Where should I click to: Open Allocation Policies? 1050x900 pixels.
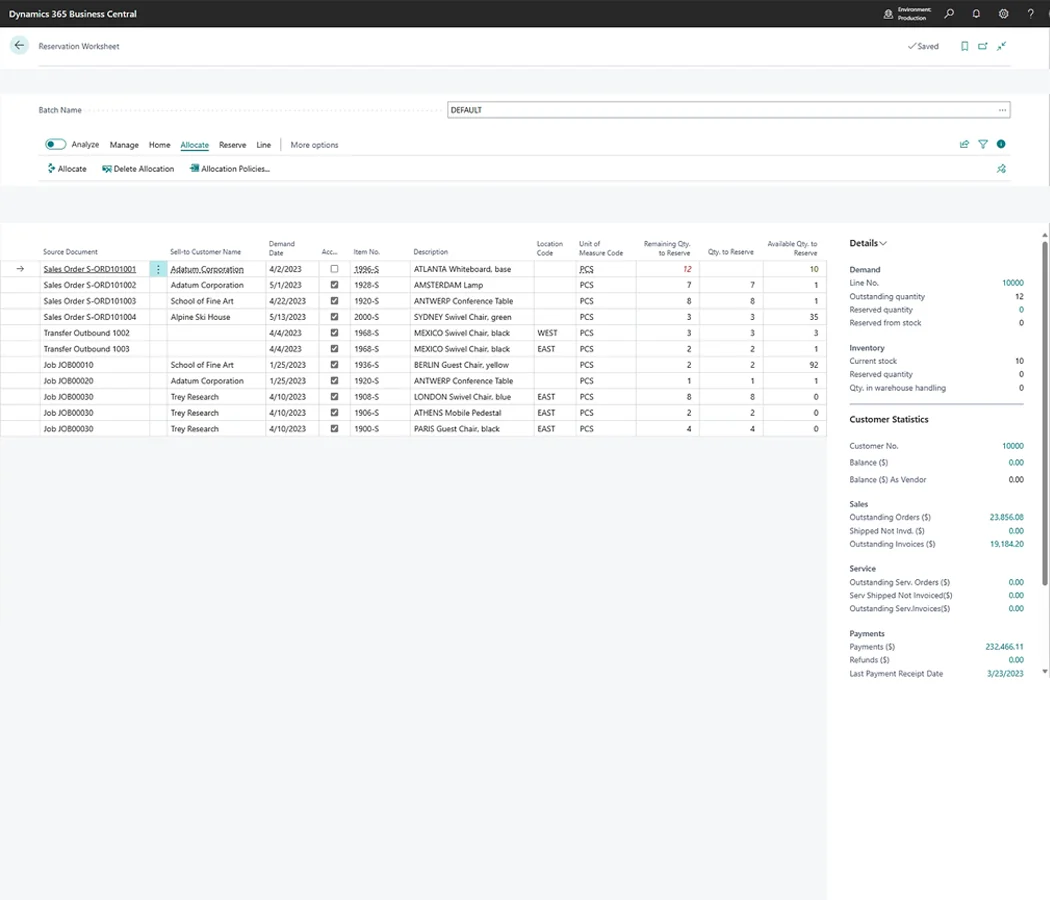230,169
